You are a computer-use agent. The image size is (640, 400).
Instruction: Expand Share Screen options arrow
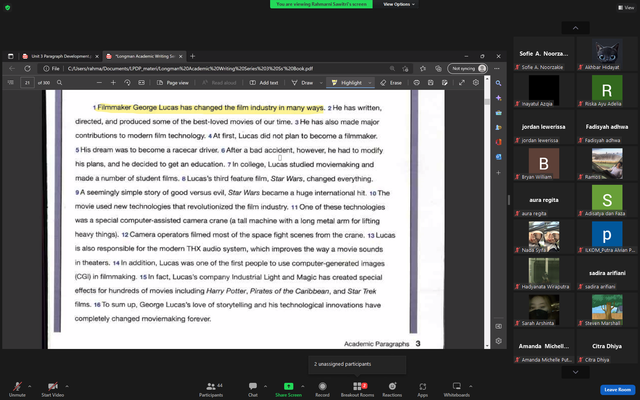pos(302,386)
